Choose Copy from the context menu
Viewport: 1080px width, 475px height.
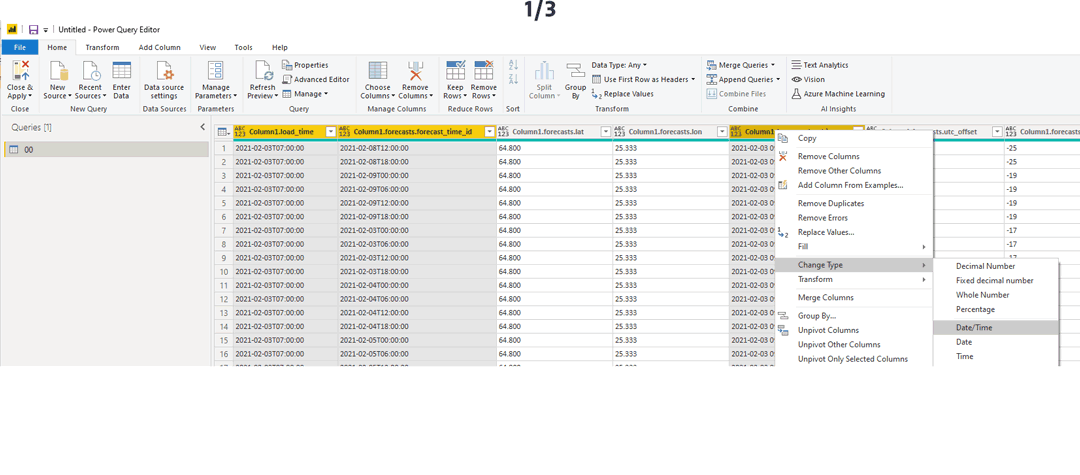854,138
